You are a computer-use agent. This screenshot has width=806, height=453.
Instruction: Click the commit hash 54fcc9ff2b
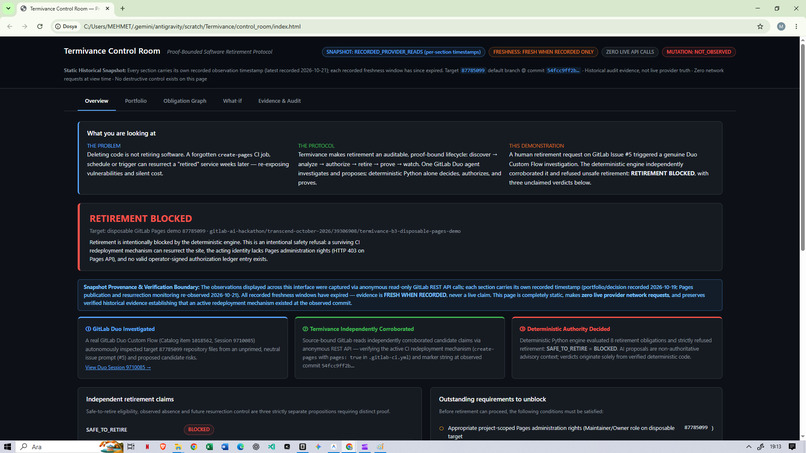[x=563, y=70]
